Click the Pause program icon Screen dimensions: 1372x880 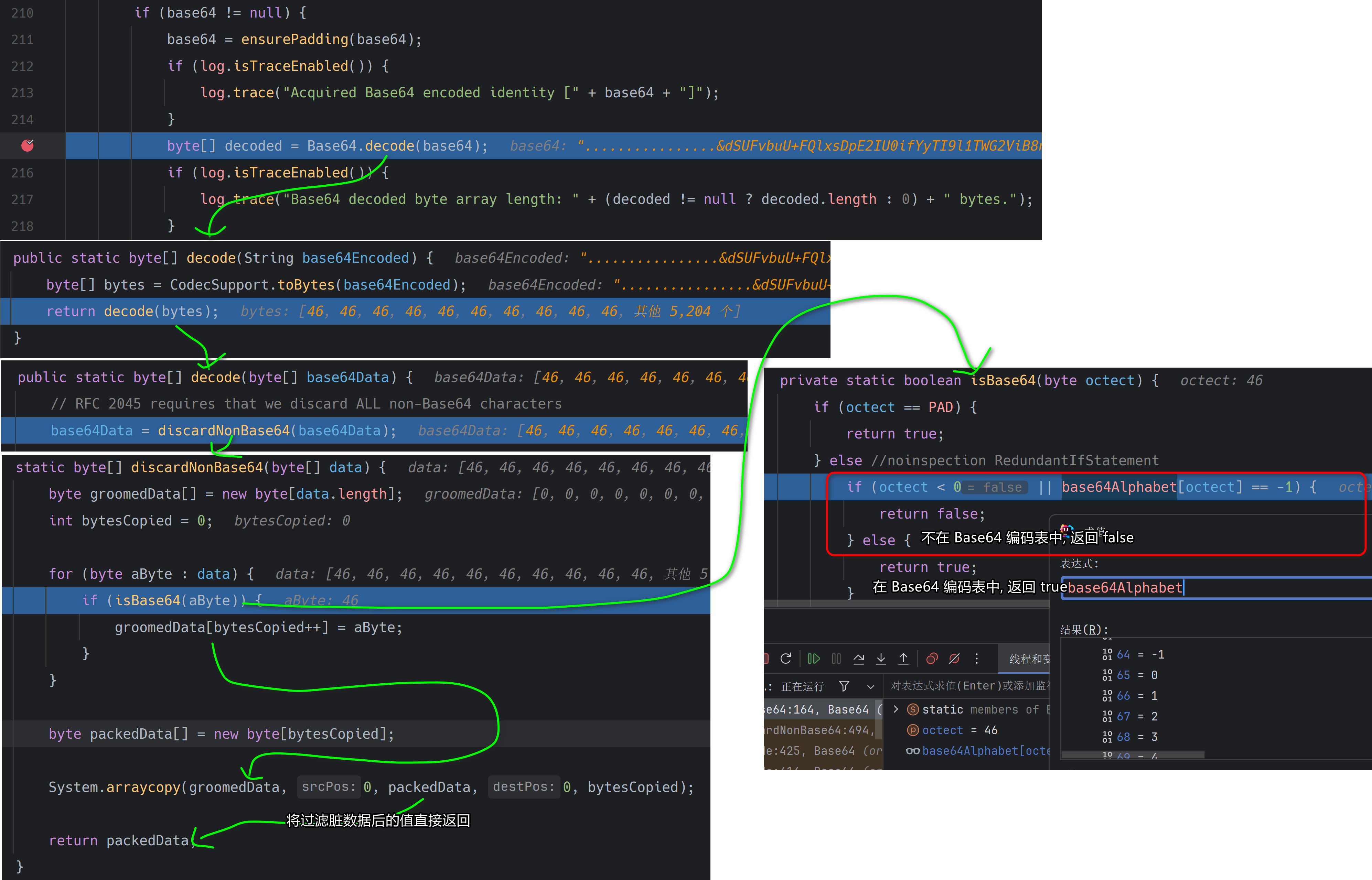(836, 659)
